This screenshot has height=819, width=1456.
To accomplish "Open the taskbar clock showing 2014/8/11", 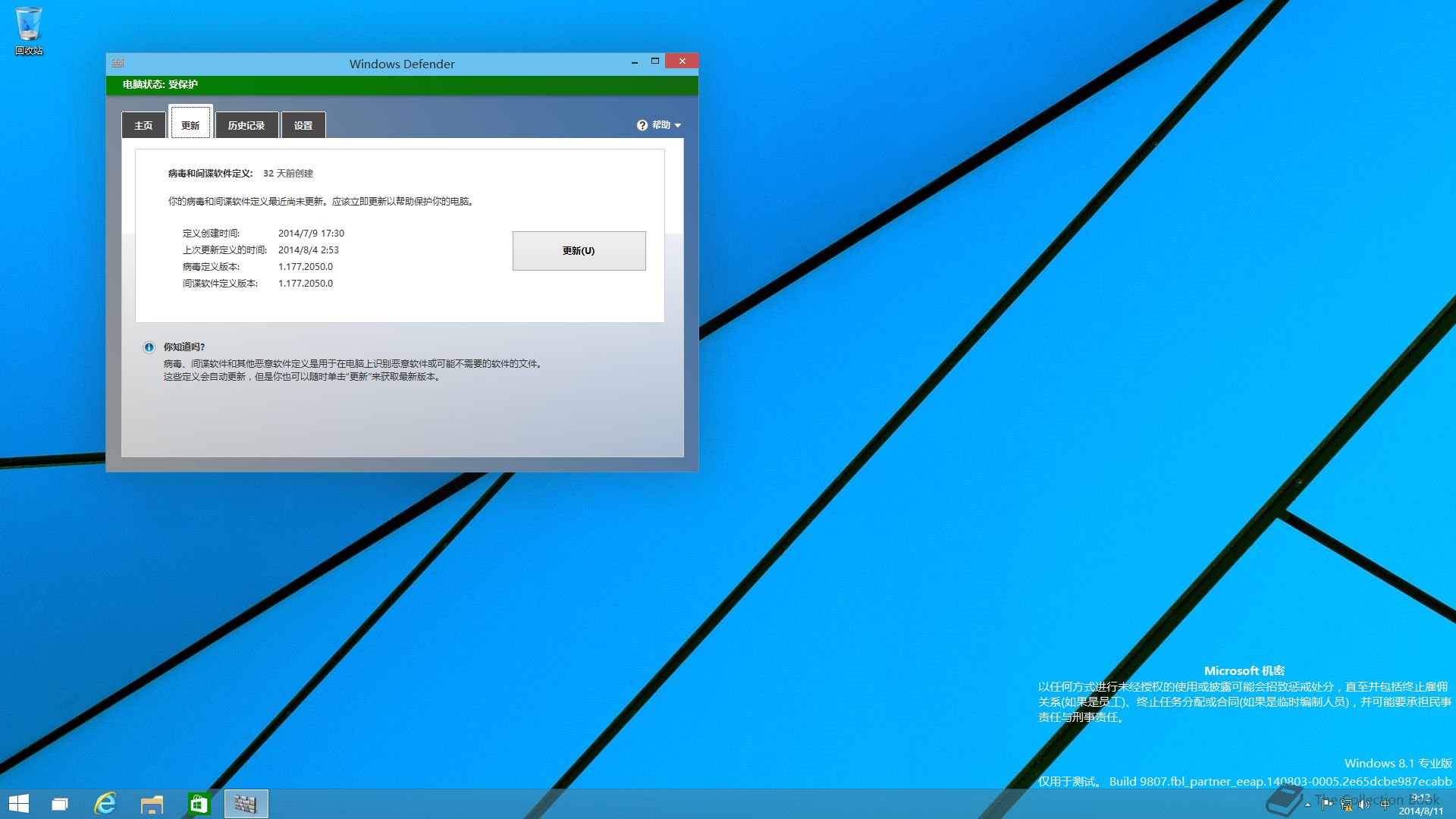I will point(1421,805).
